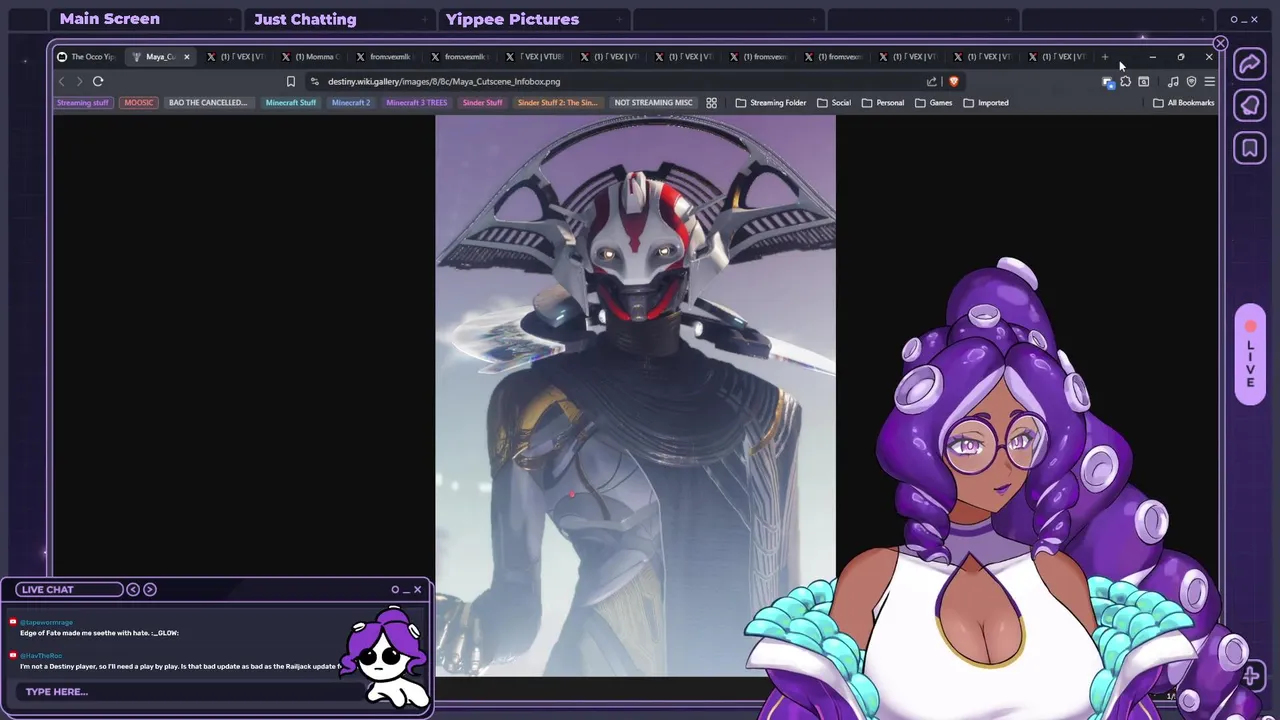This screenshot has height=720, width=1280.
Task: Click the share icon in address bar
Action: point(932,82)
